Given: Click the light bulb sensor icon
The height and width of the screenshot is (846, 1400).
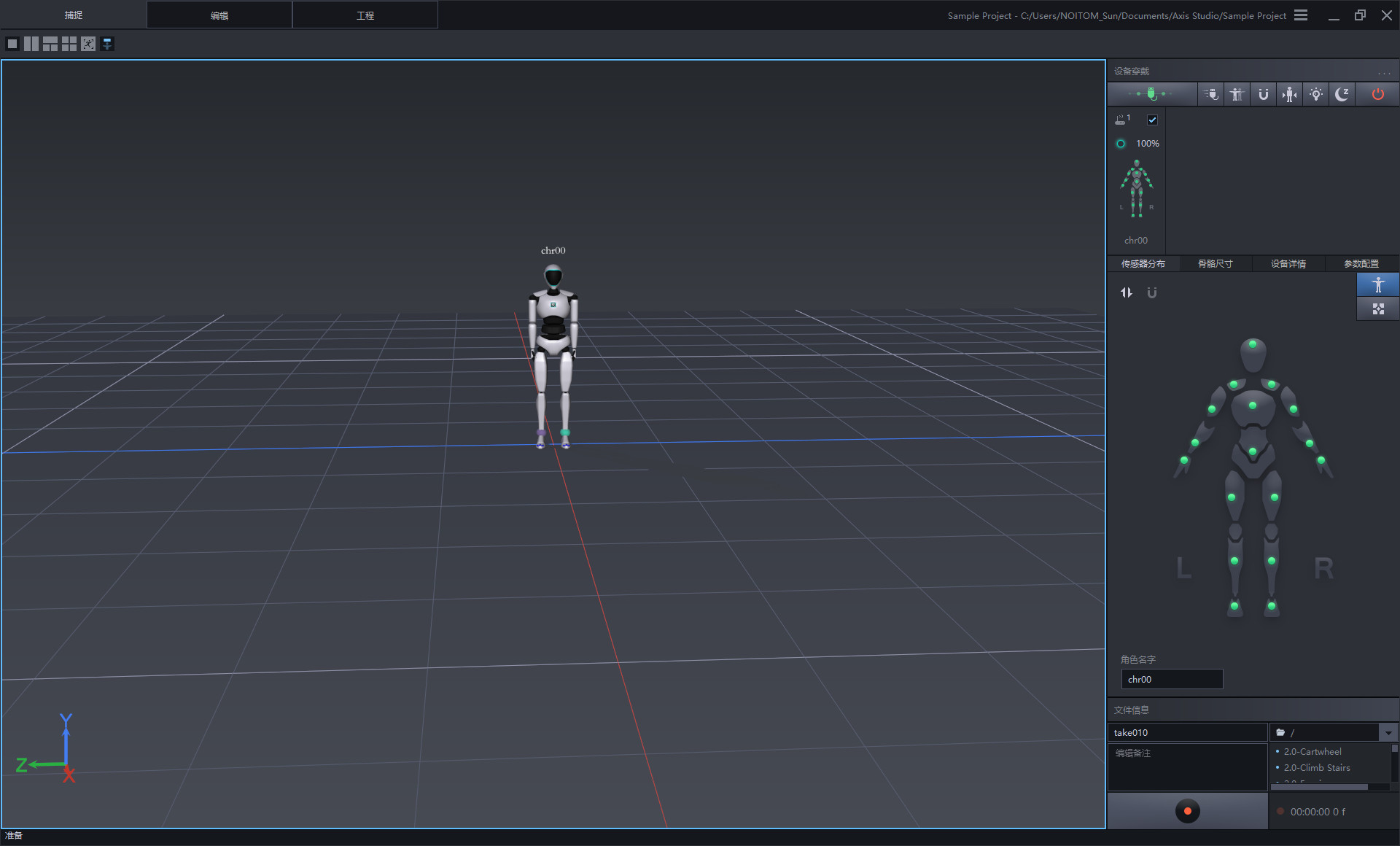Looking at the screenshot, I should (1316, 94).
